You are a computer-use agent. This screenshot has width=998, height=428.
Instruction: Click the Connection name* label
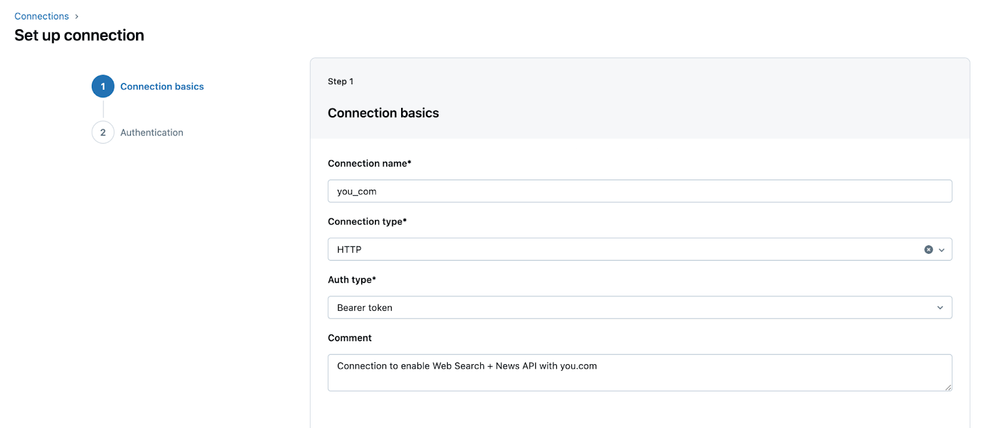pyautogui.click(x=369, y=163)
